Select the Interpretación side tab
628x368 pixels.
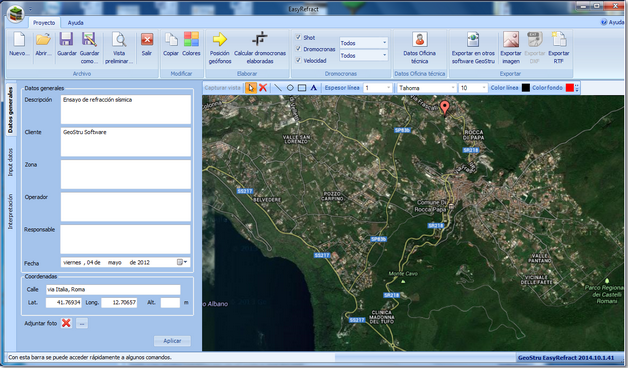click(x=10, y=212)
